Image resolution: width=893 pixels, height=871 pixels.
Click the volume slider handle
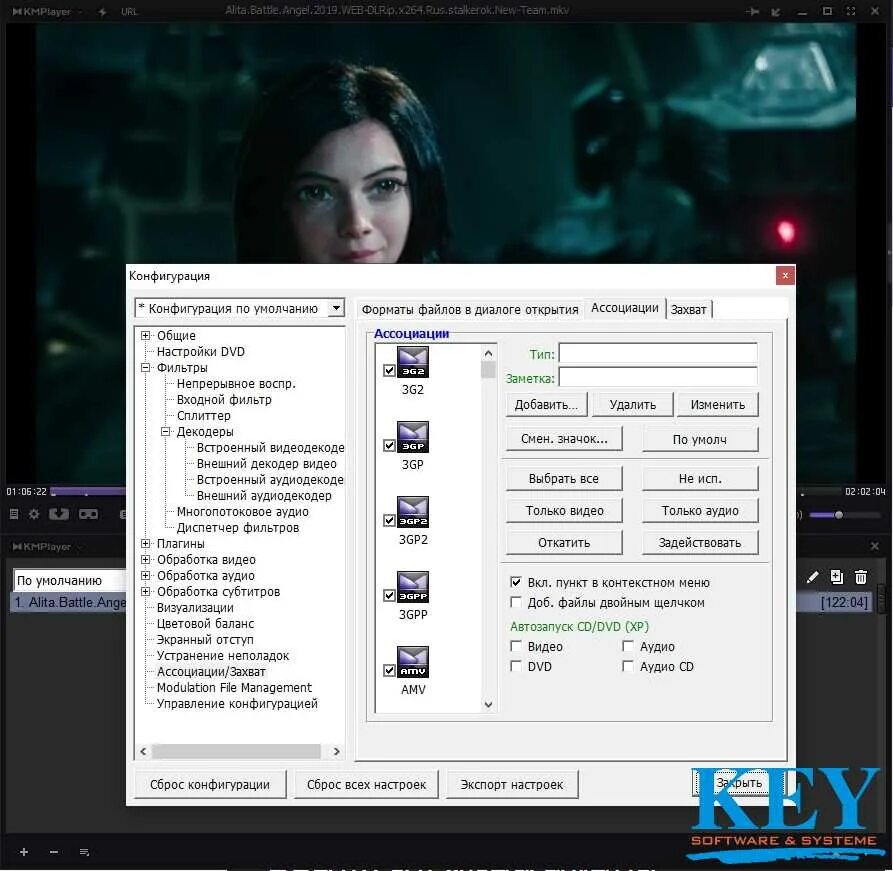click(838, 515)
